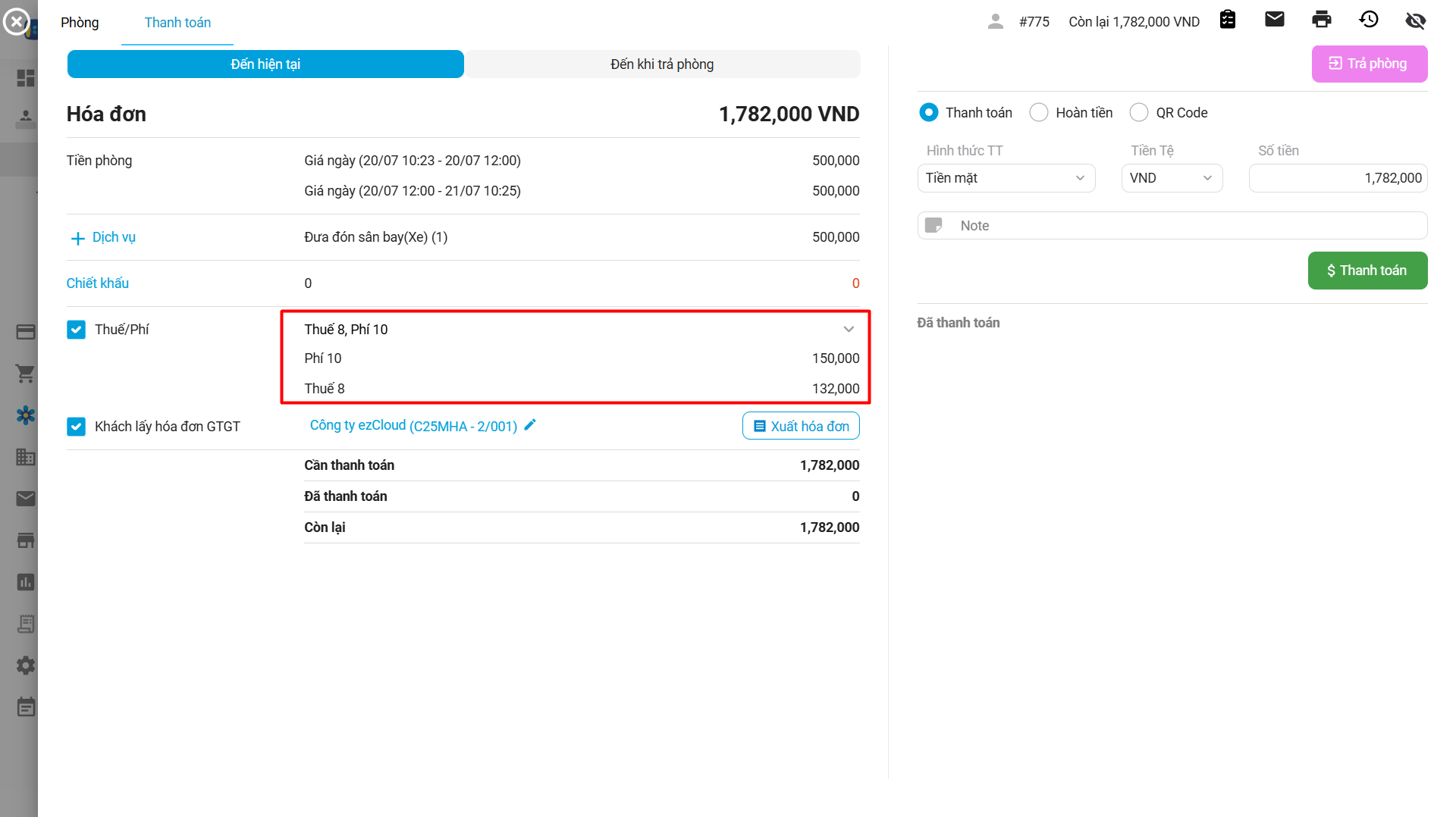Viewport: 1456px width, 817px height.
Task: Click the green Thanh toán button
Action: (x=1367, y=271)
